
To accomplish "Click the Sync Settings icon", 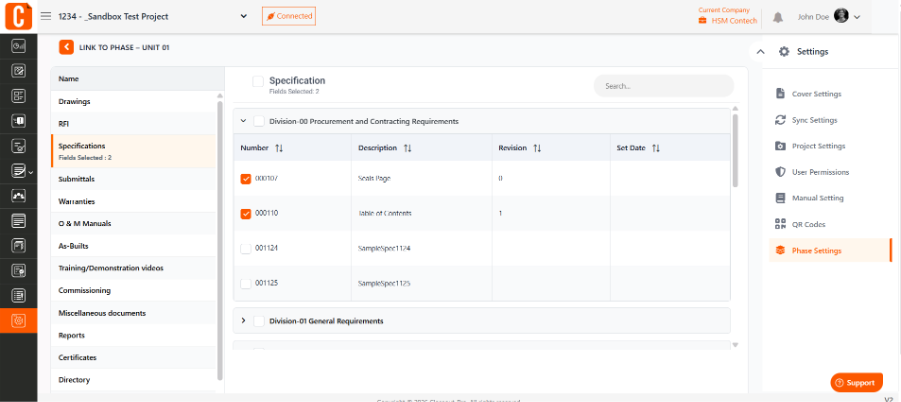I will click(x=780, y=120).
